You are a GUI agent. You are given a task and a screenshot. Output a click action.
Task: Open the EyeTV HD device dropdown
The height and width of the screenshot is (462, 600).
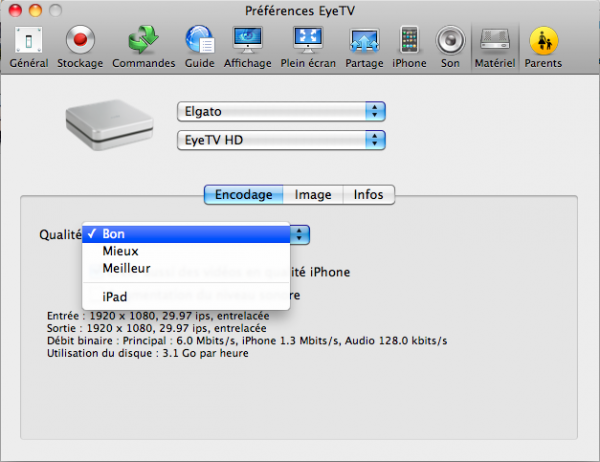pyautogui.click(x=281, y=138)
